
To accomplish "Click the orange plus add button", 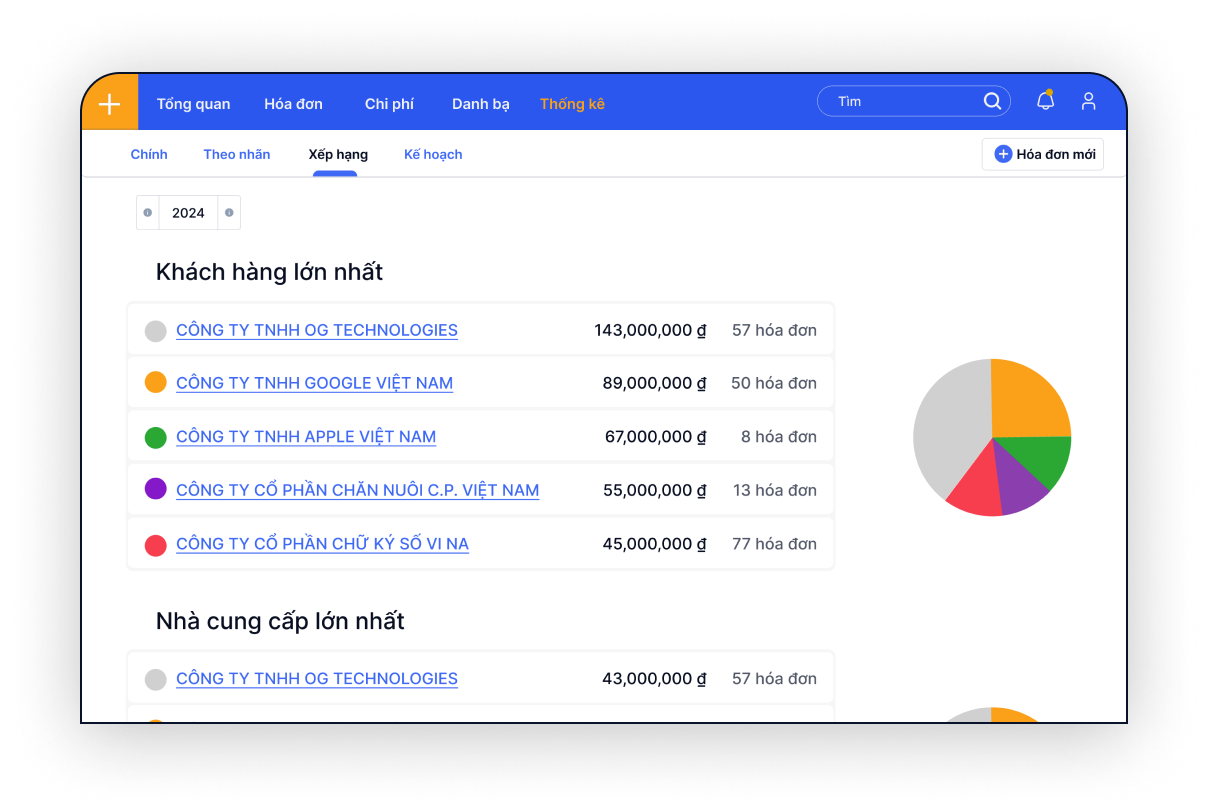I will pos(110,103).
